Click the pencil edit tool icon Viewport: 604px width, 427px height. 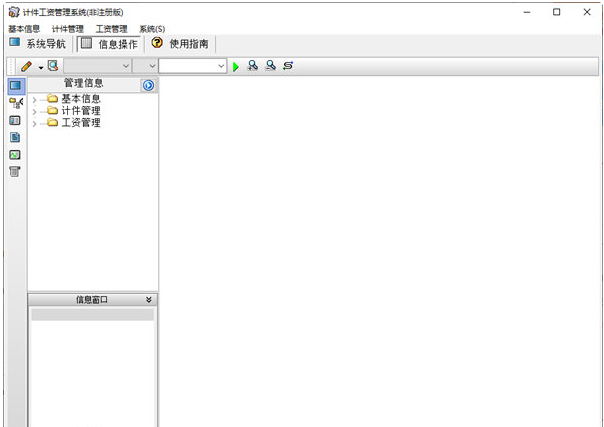pos(27,66)
